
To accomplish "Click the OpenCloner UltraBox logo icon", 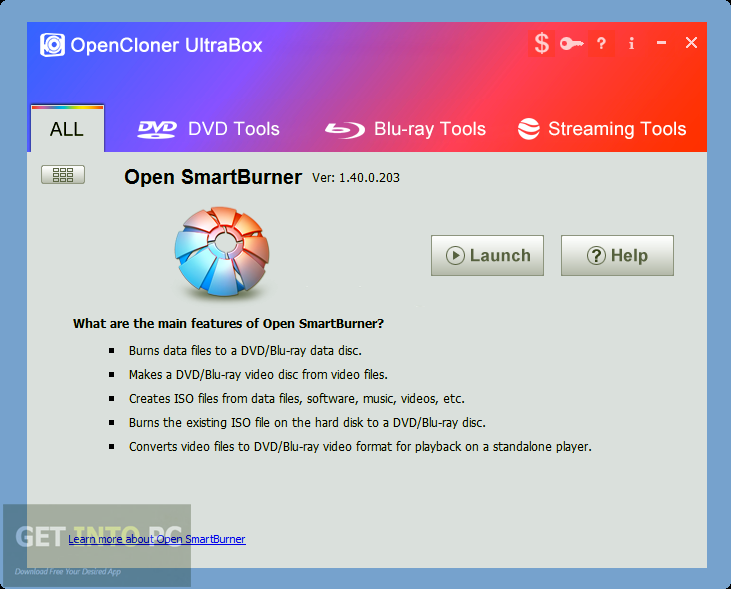I will tap(52, 45).
